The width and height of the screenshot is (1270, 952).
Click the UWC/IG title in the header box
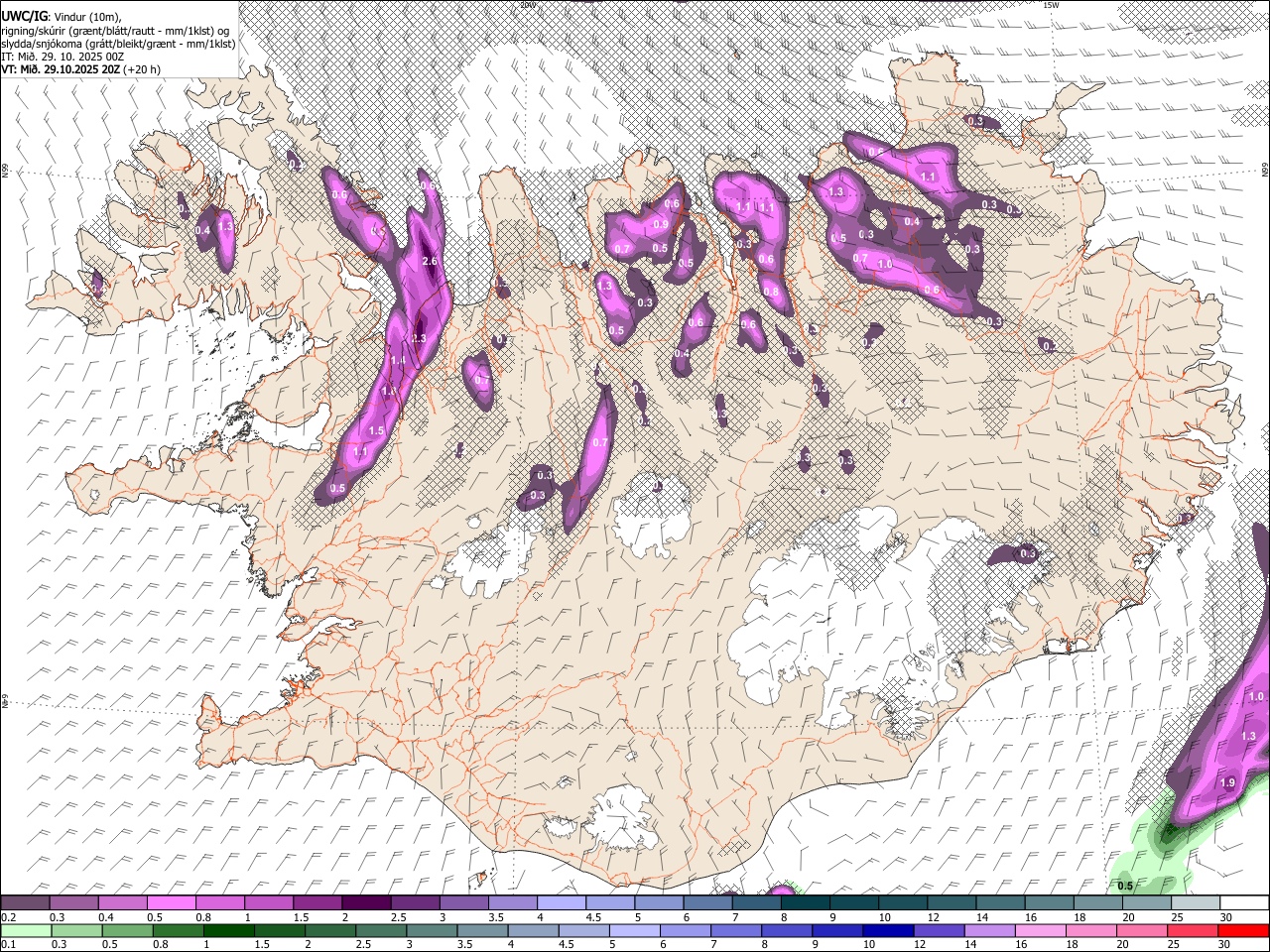pyautogui.click(x=24, y=16)
